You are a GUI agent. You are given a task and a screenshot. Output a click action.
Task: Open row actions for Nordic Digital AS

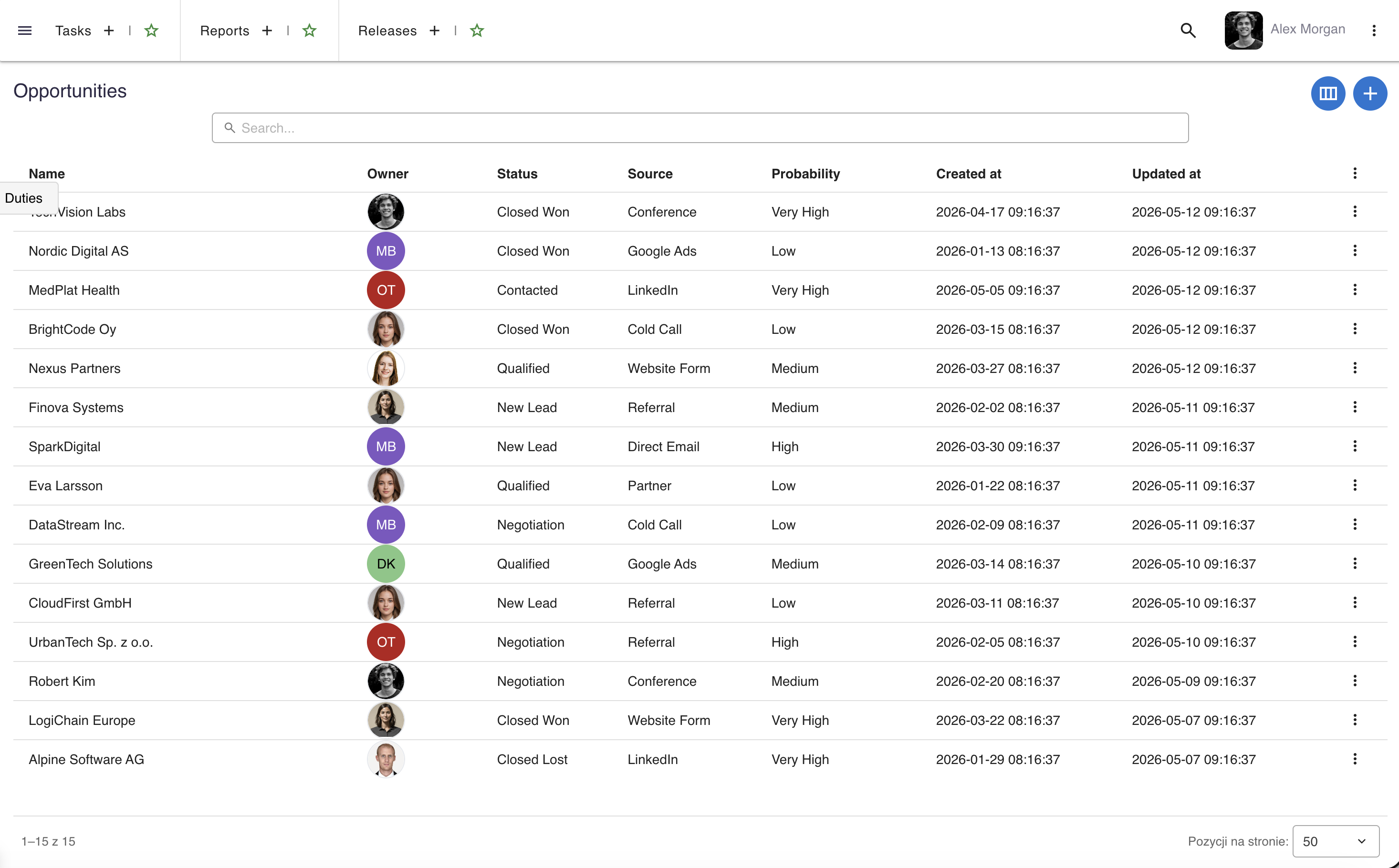point(1355,250)
